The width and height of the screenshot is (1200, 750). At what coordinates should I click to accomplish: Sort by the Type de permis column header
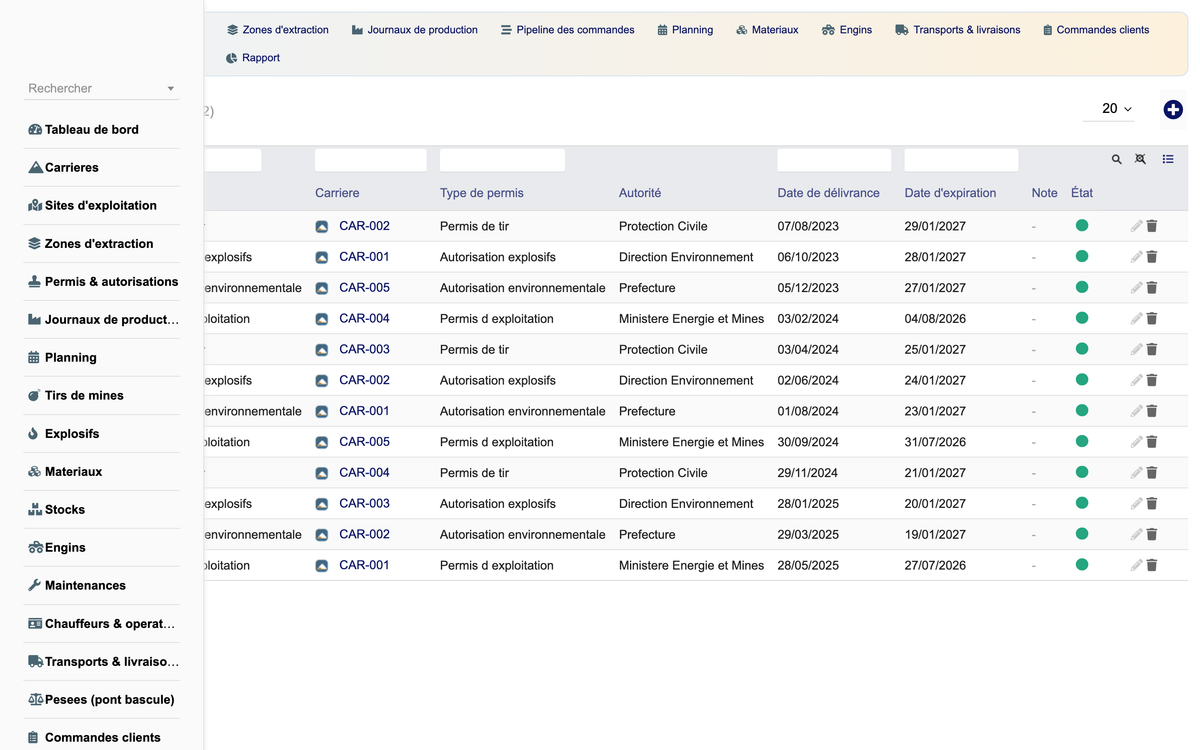(x=482, y=193)
